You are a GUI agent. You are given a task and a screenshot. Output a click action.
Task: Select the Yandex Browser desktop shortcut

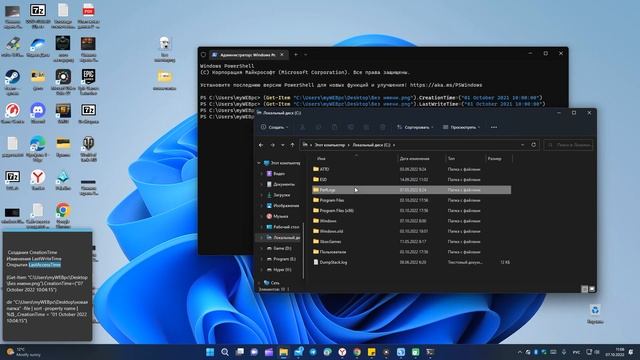point(38,180)
